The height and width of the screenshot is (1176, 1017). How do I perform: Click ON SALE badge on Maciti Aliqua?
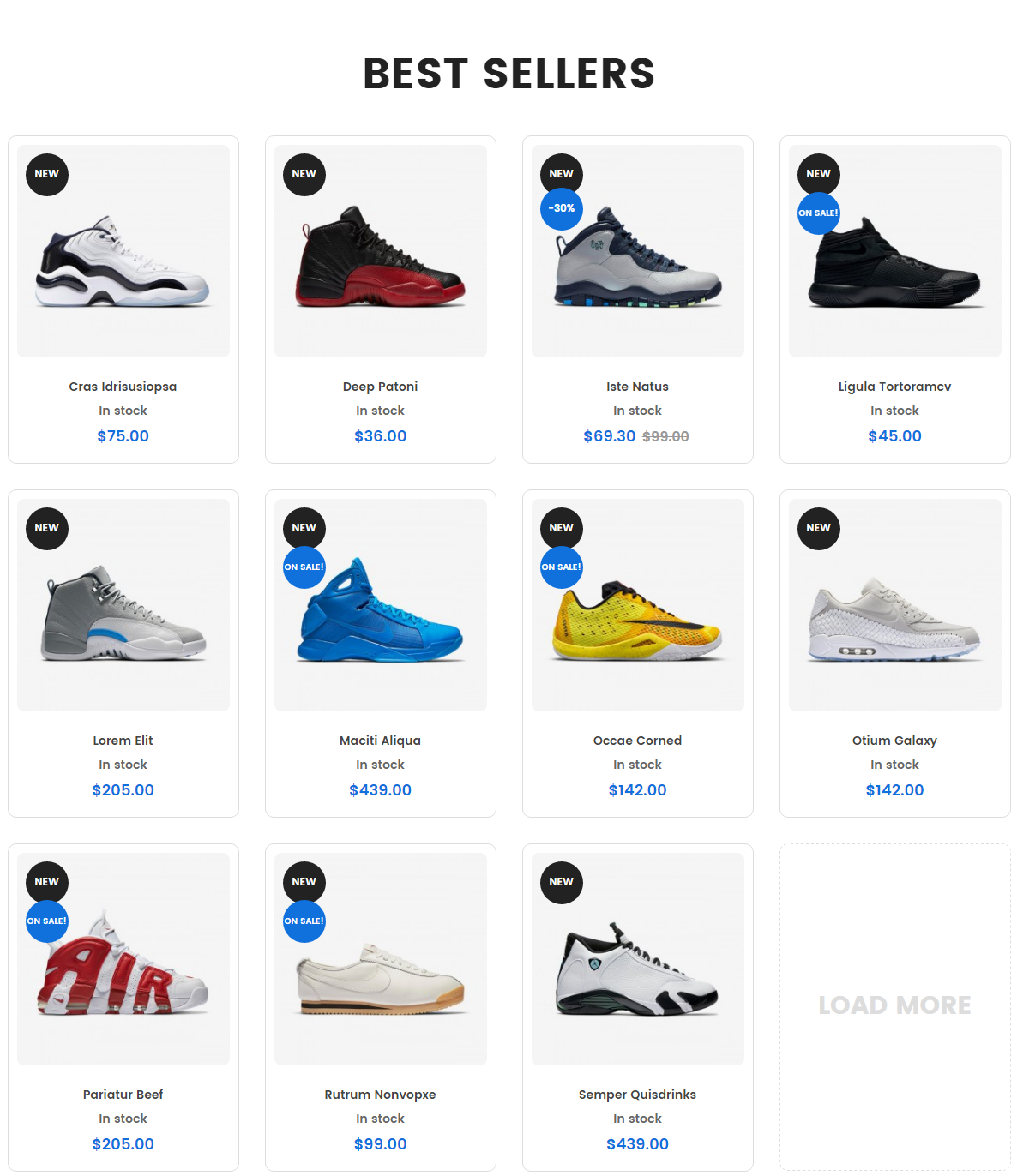pos(304,567)
